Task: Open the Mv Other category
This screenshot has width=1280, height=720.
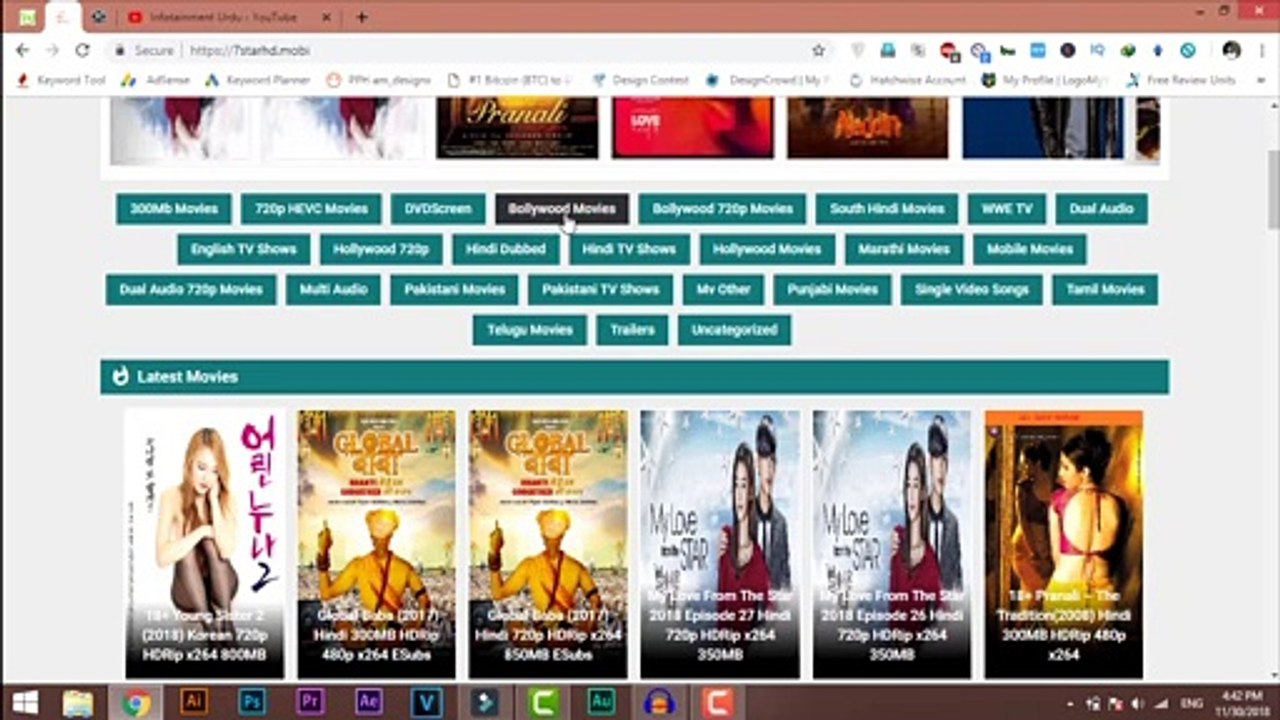Action: click(x=724, y=289)
